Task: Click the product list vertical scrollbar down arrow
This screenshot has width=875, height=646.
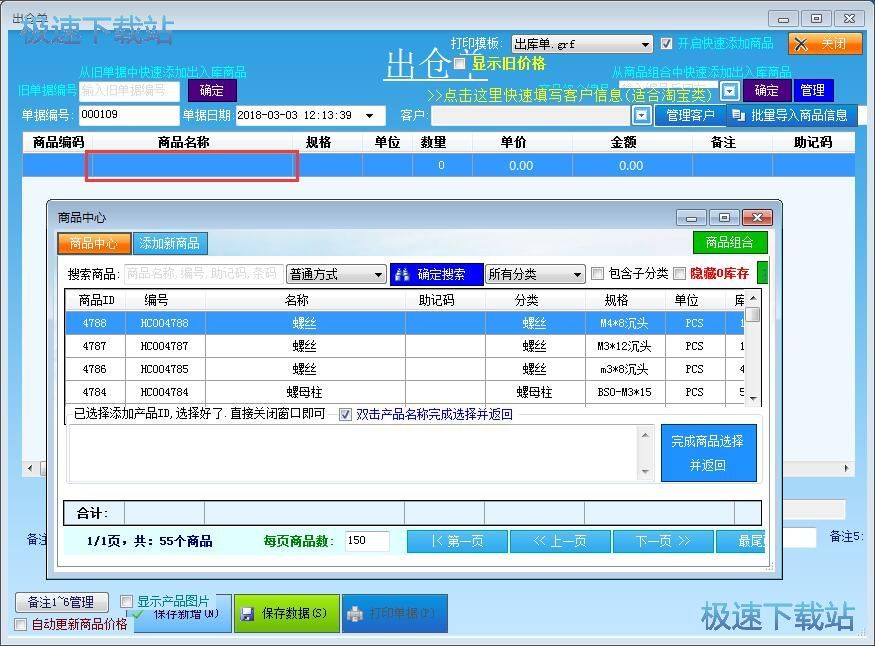Action: 753,397
